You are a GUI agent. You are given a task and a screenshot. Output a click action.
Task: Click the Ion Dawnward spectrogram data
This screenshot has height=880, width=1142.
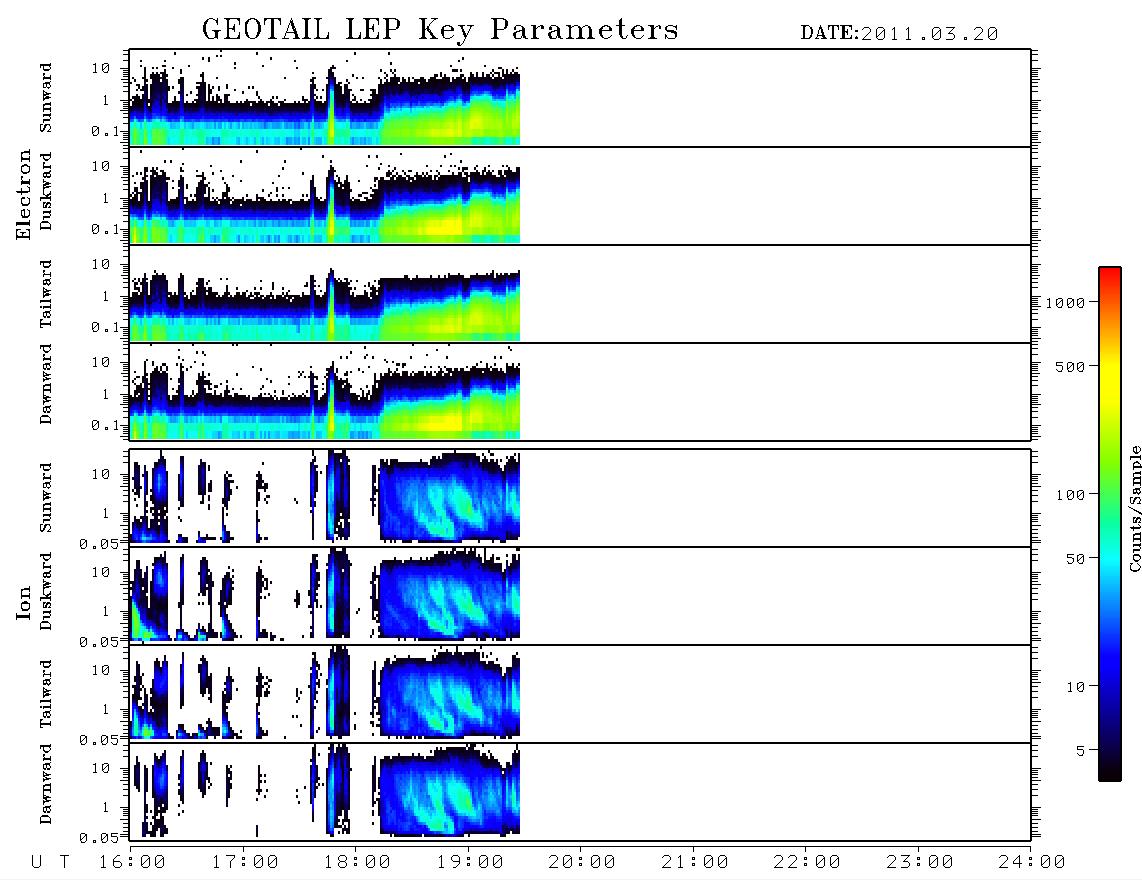point(325,790)
